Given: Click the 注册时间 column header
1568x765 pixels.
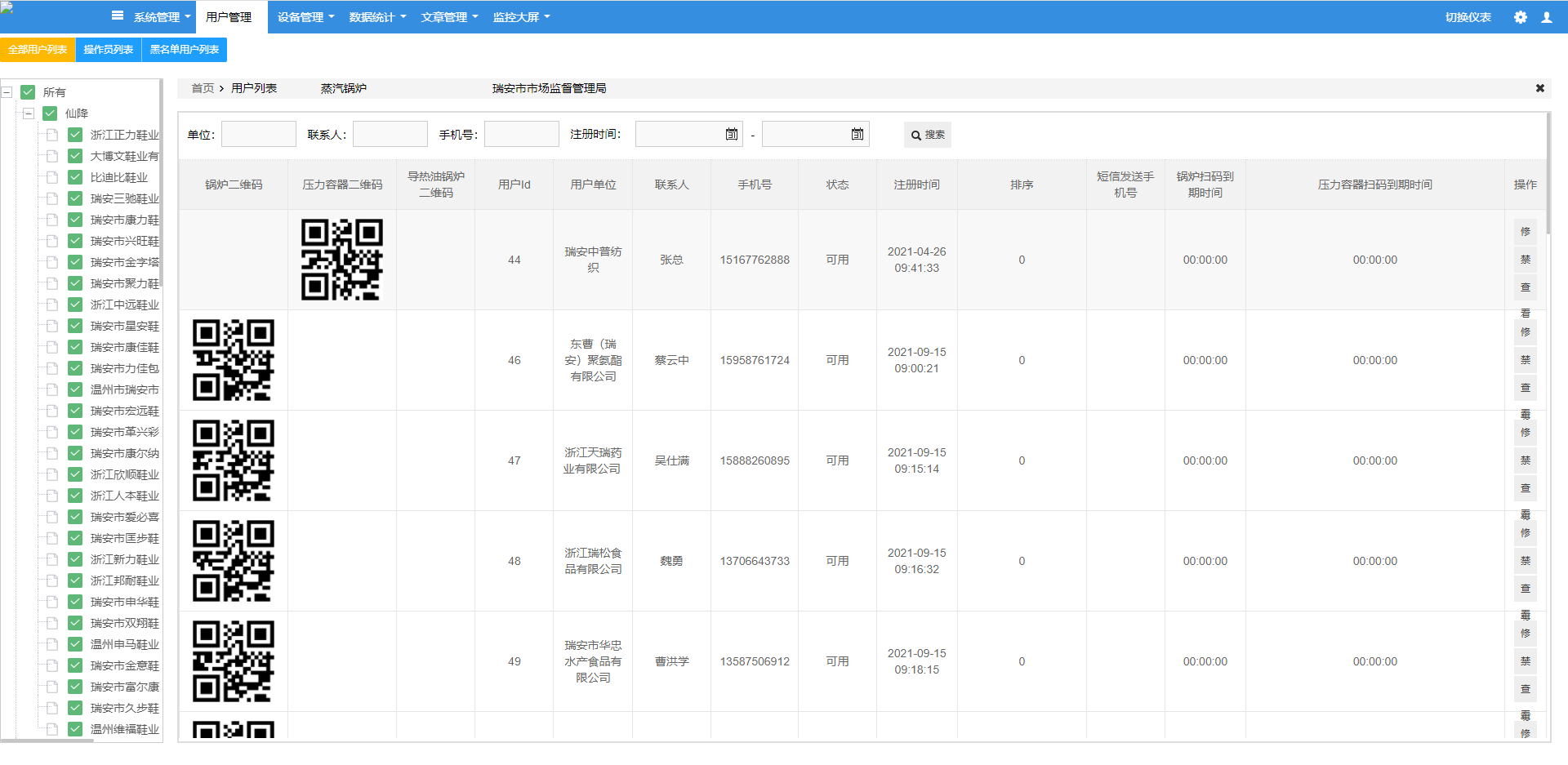Looking at the screenshot, I should 916,185.
